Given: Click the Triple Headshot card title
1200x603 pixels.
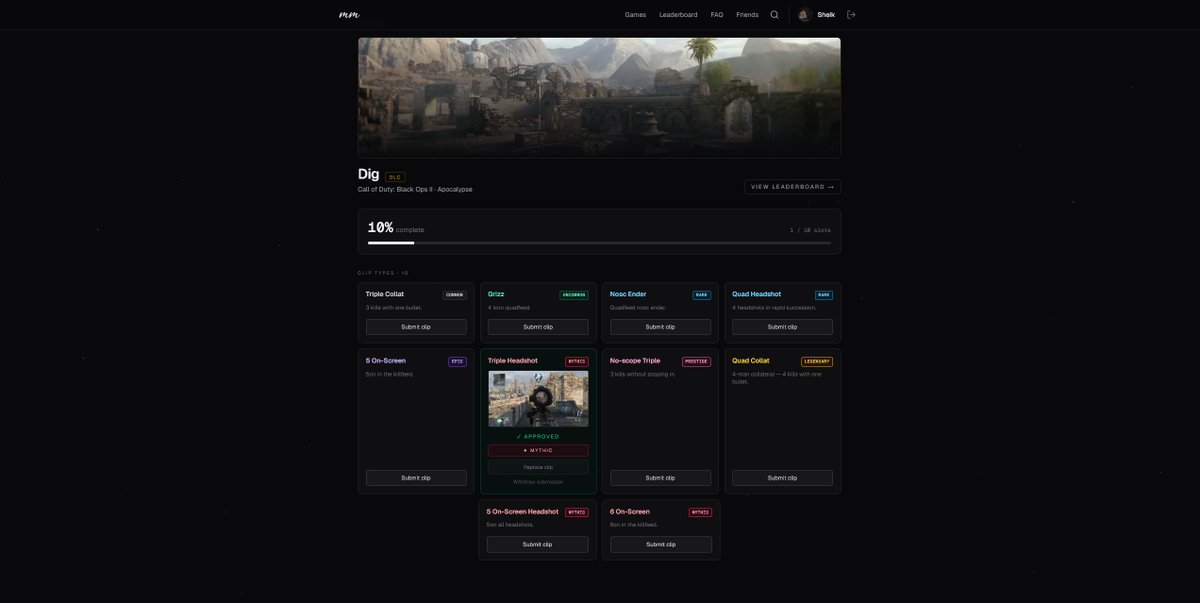Looking at the screenshot, I should [513, 361].
